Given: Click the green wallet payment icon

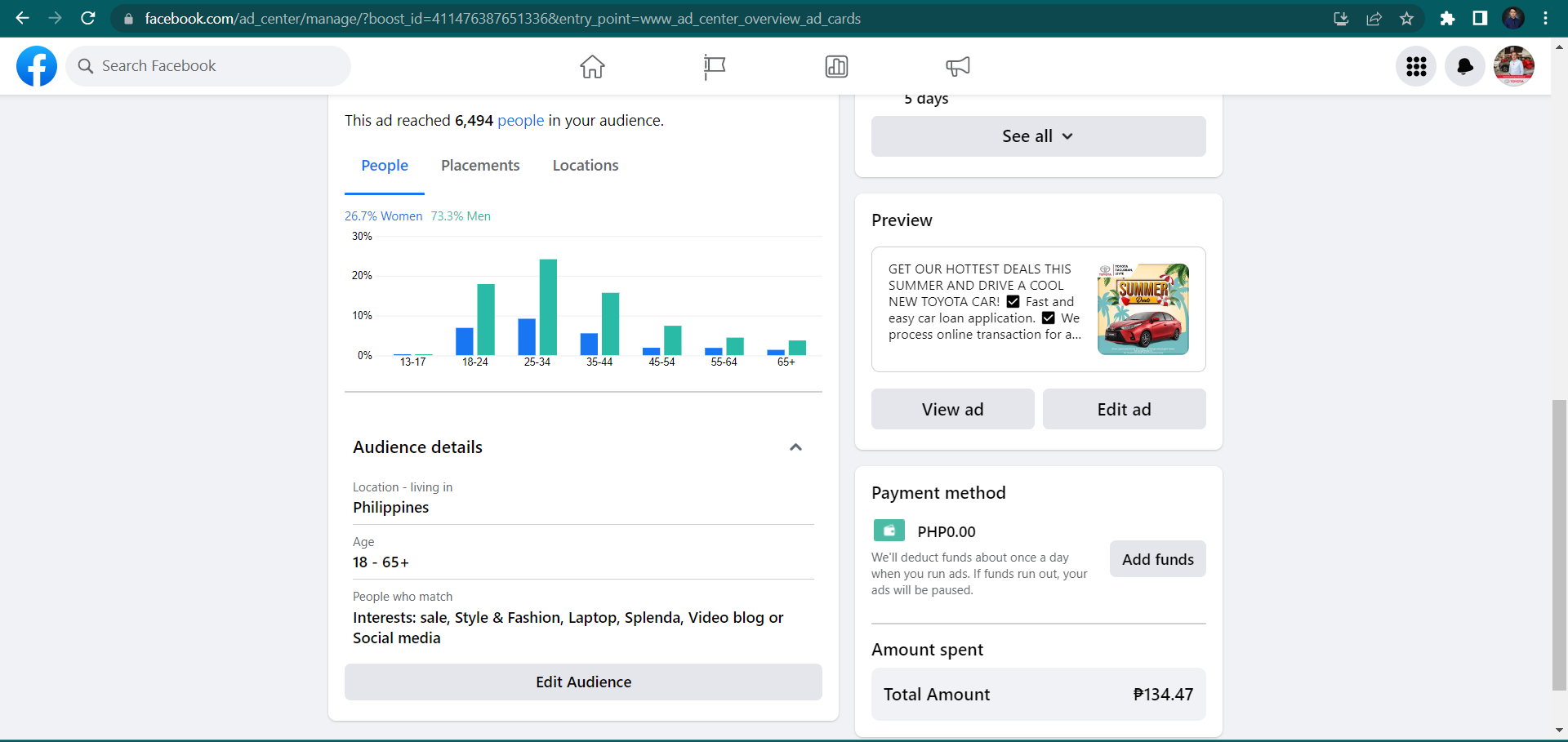Looking at the screenshot, I should 889,531.
